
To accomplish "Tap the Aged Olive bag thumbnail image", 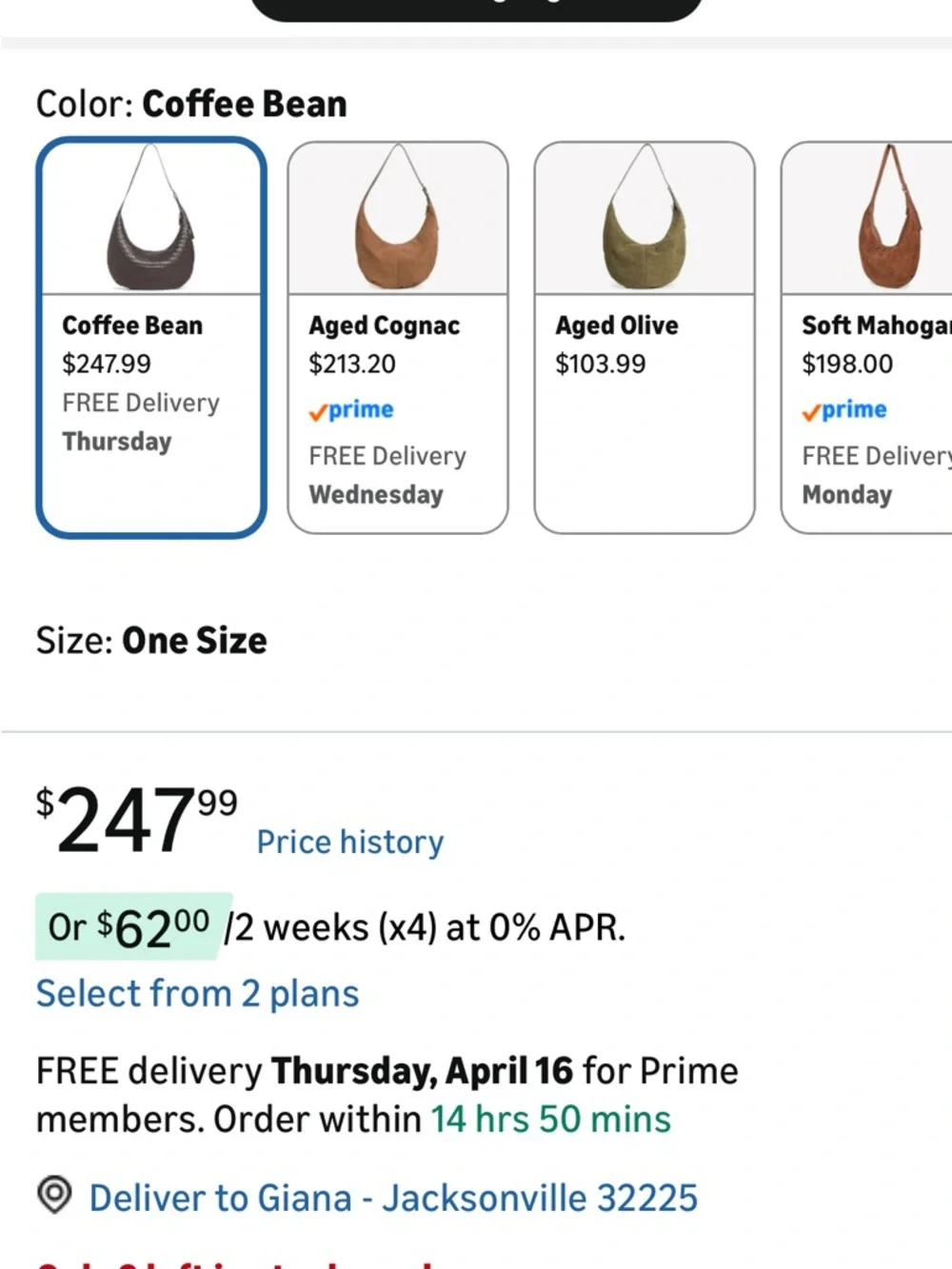I will (x=645, y=217).
